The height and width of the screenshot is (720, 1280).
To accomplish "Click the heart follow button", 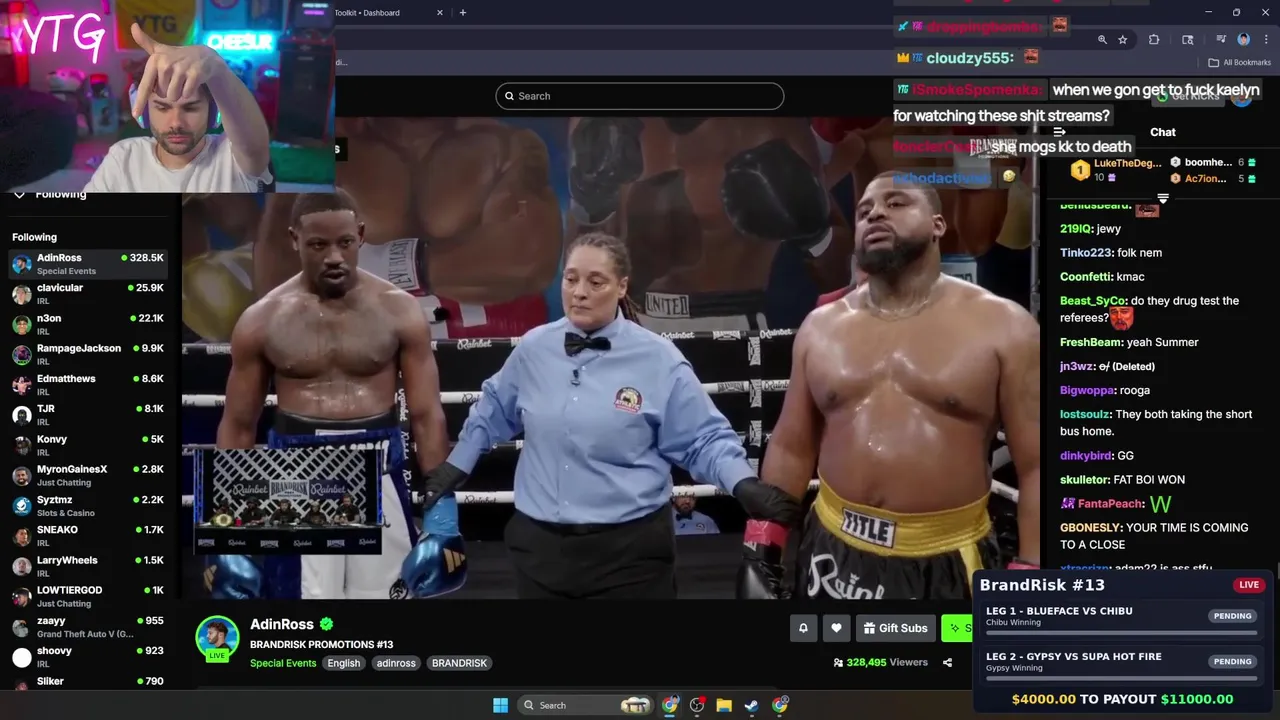I will tap(837, 628).
